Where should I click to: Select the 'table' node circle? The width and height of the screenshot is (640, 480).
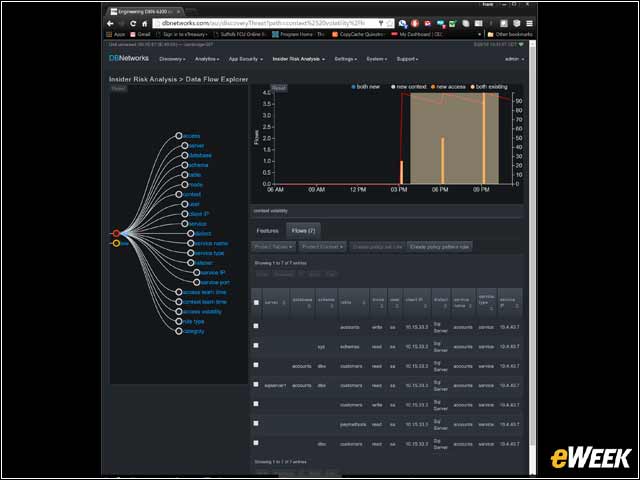pos(184,175)
